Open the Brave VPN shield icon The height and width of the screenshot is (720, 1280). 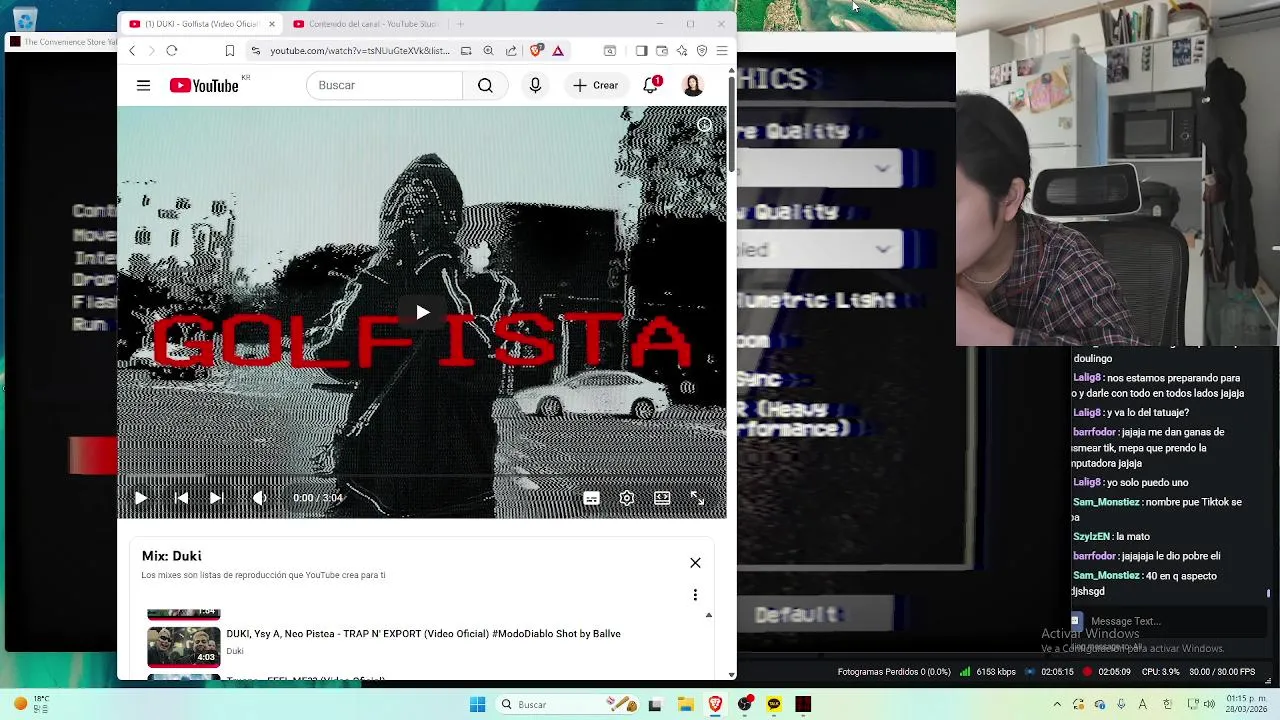[x=702, y=51]
